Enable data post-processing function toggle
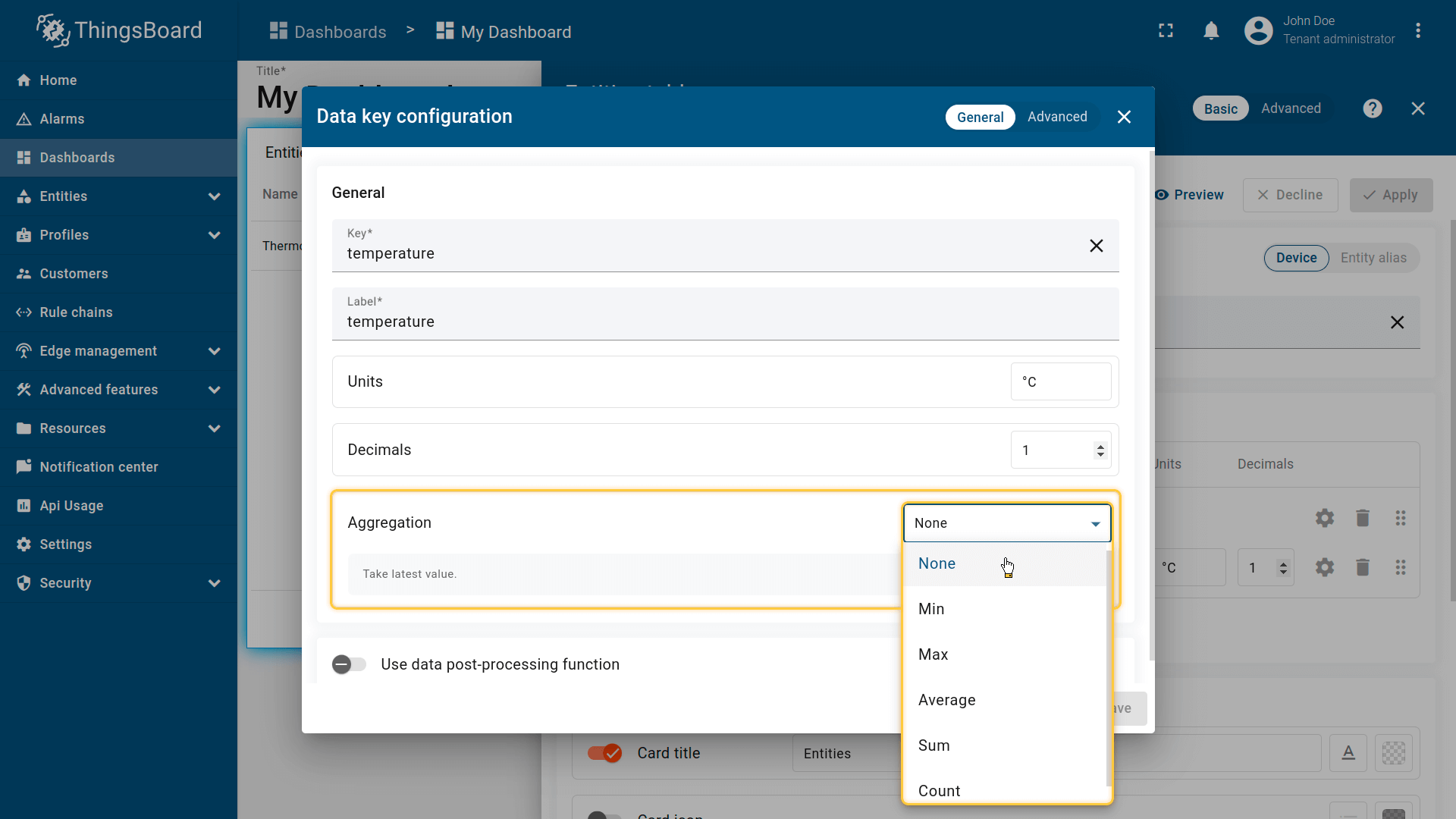Viewport: 1456px width, 819px height. (349, 664)
